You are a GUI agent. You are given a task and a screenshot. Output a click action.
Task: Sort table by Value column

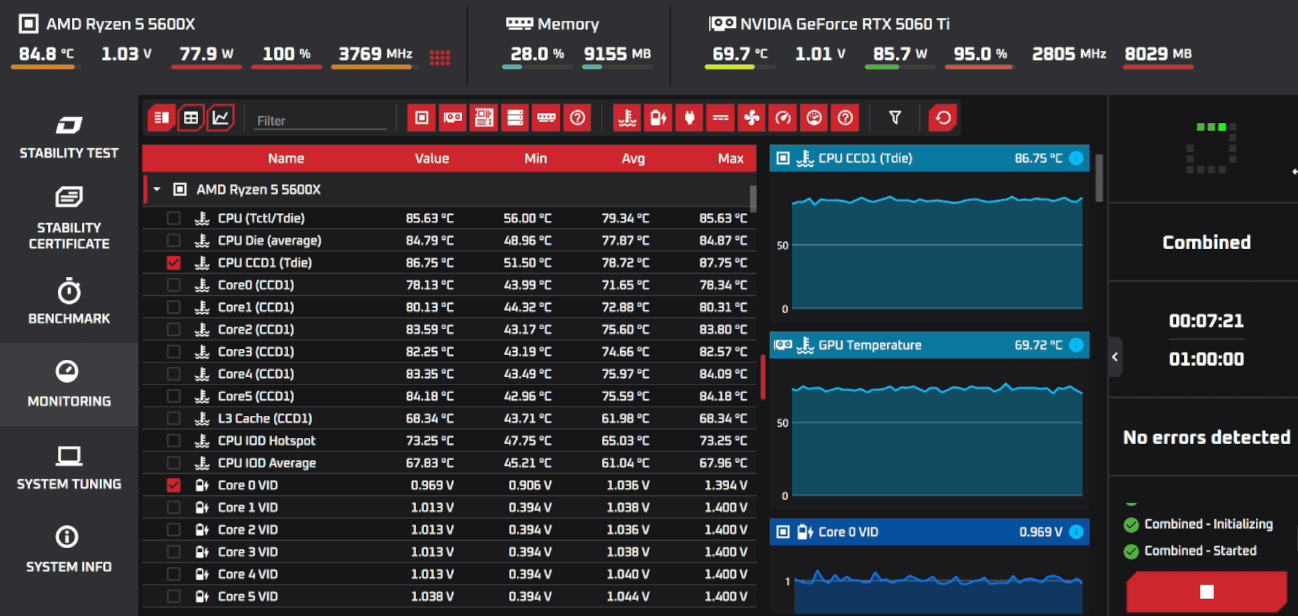[432, 158]
